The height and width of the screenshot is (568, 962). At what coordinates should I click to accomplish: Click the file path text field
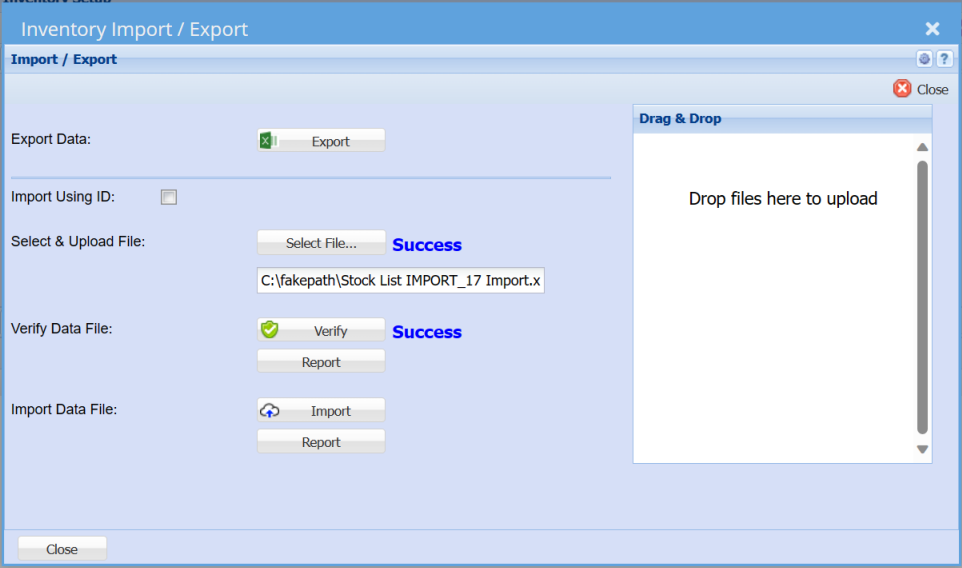click(401, 280)
